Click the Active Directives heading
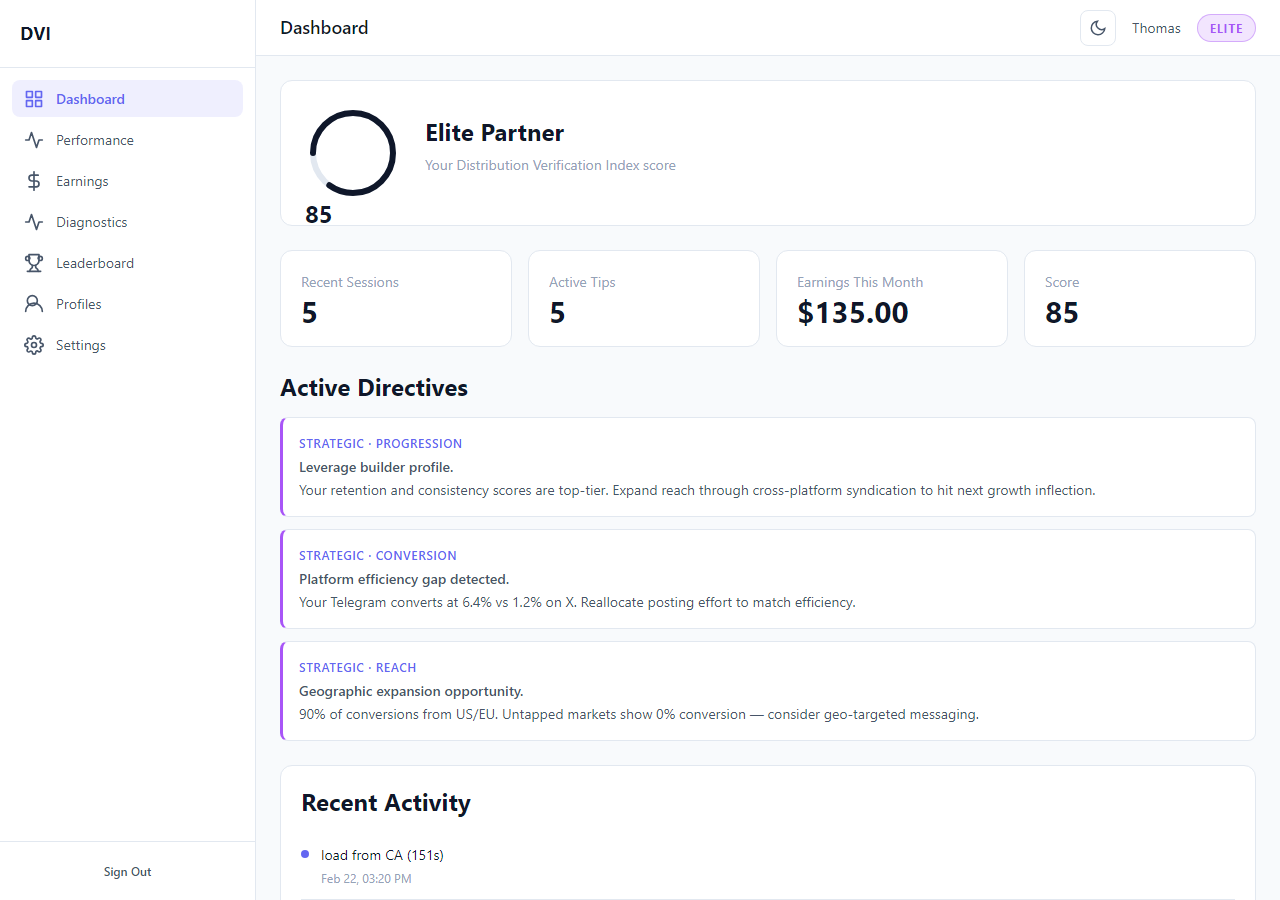1280x900 pixels. click(x=374, y=388)
